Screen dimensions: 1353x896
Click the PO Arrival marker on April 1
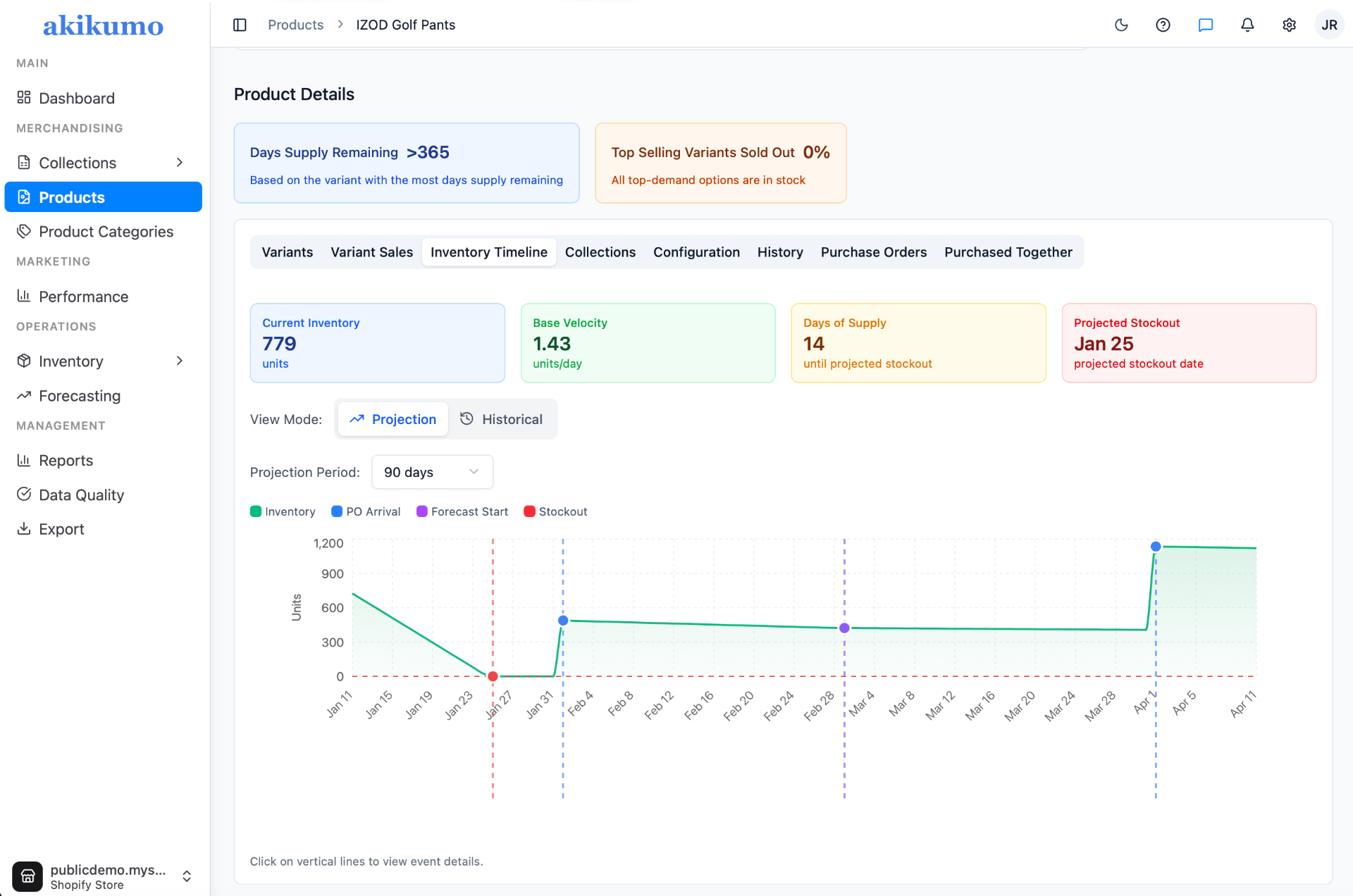(1155, 546)
